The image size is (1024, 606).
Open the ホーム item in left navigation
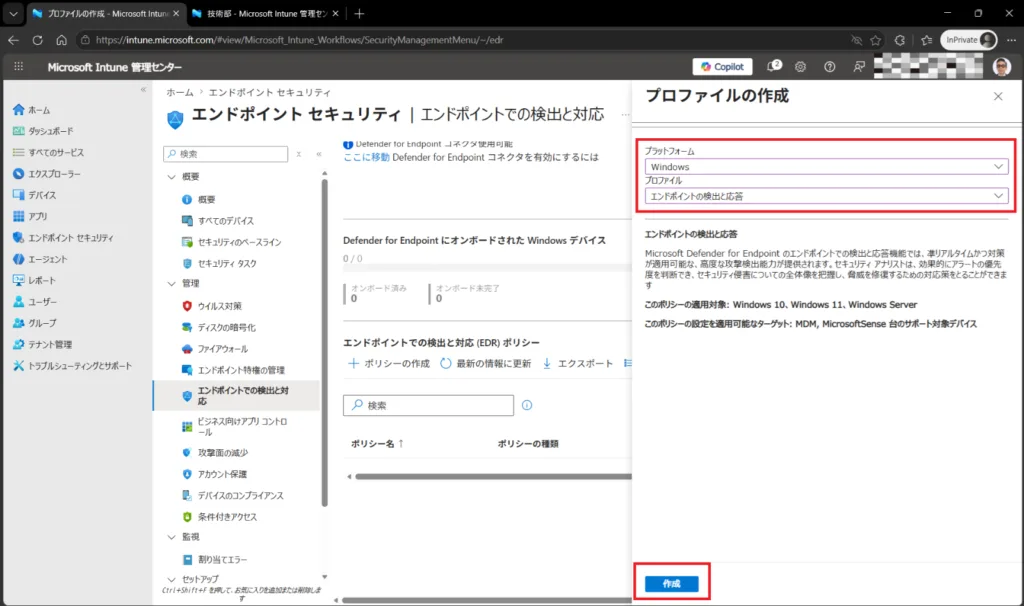pos(31,110)
